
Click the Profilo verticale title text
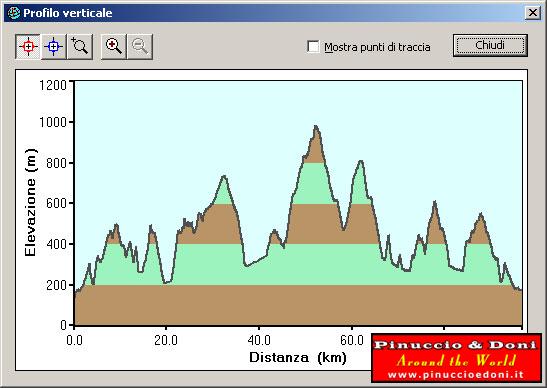tap(68, 13)
